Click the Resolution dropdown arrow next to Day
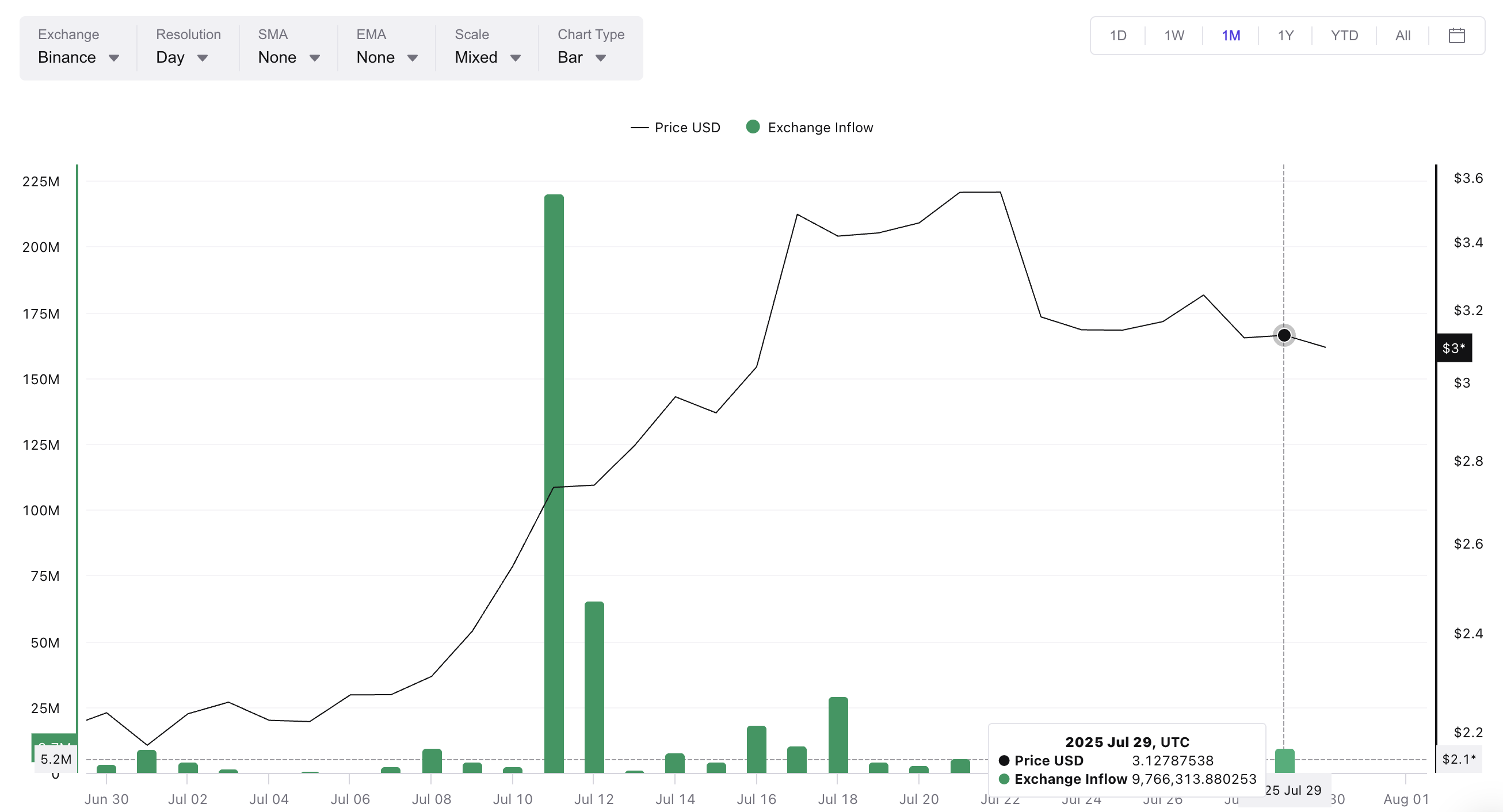The image size is (1503, 812). tap(203, 58)
